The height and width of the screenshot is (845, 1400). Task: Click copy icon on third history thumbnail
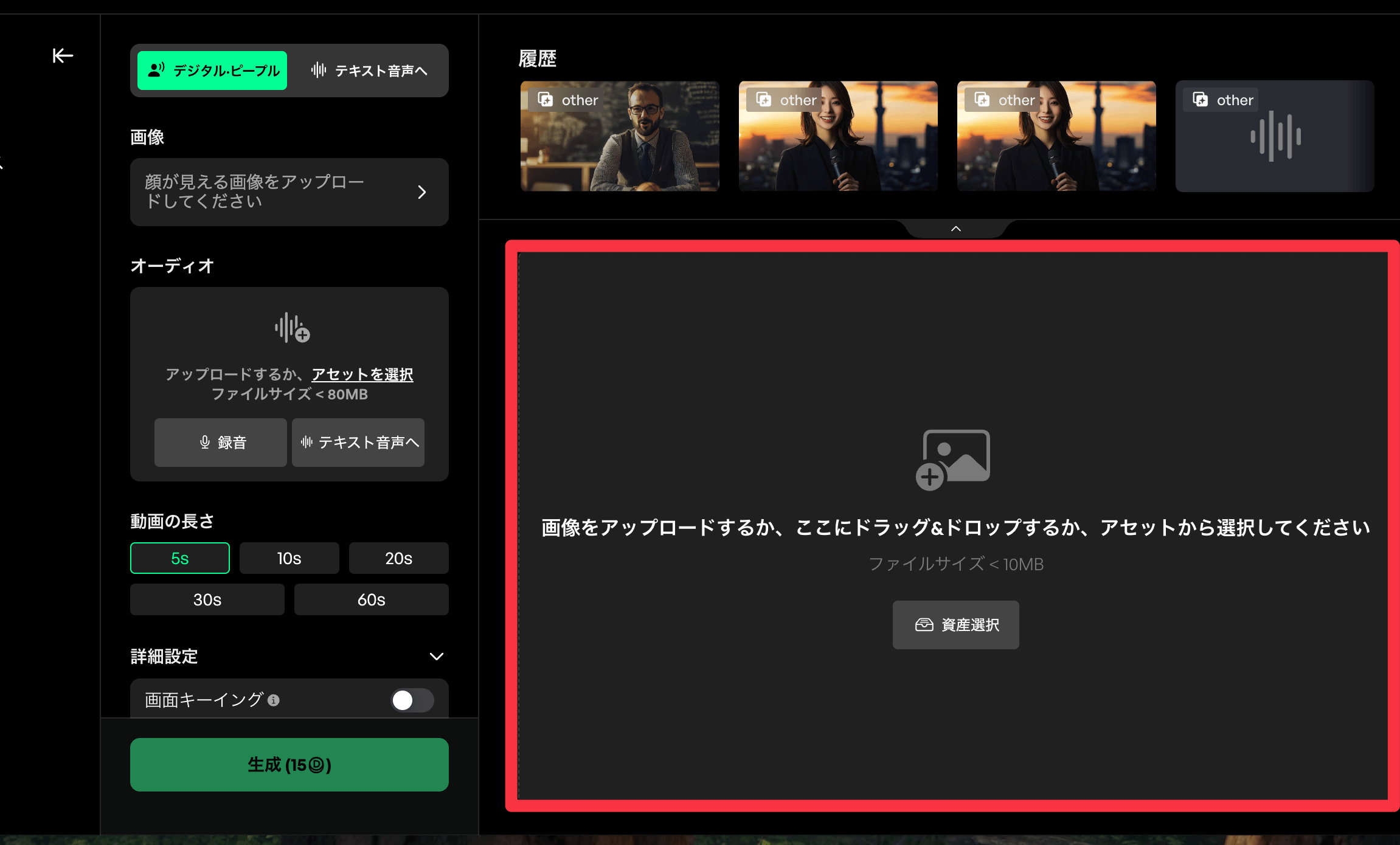[982, 100]
